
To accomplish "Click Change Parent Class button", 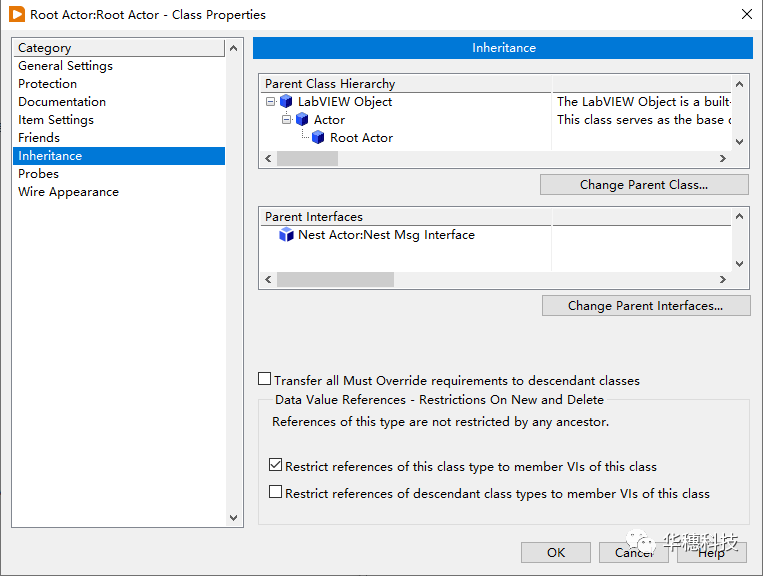I will [644, 185].
